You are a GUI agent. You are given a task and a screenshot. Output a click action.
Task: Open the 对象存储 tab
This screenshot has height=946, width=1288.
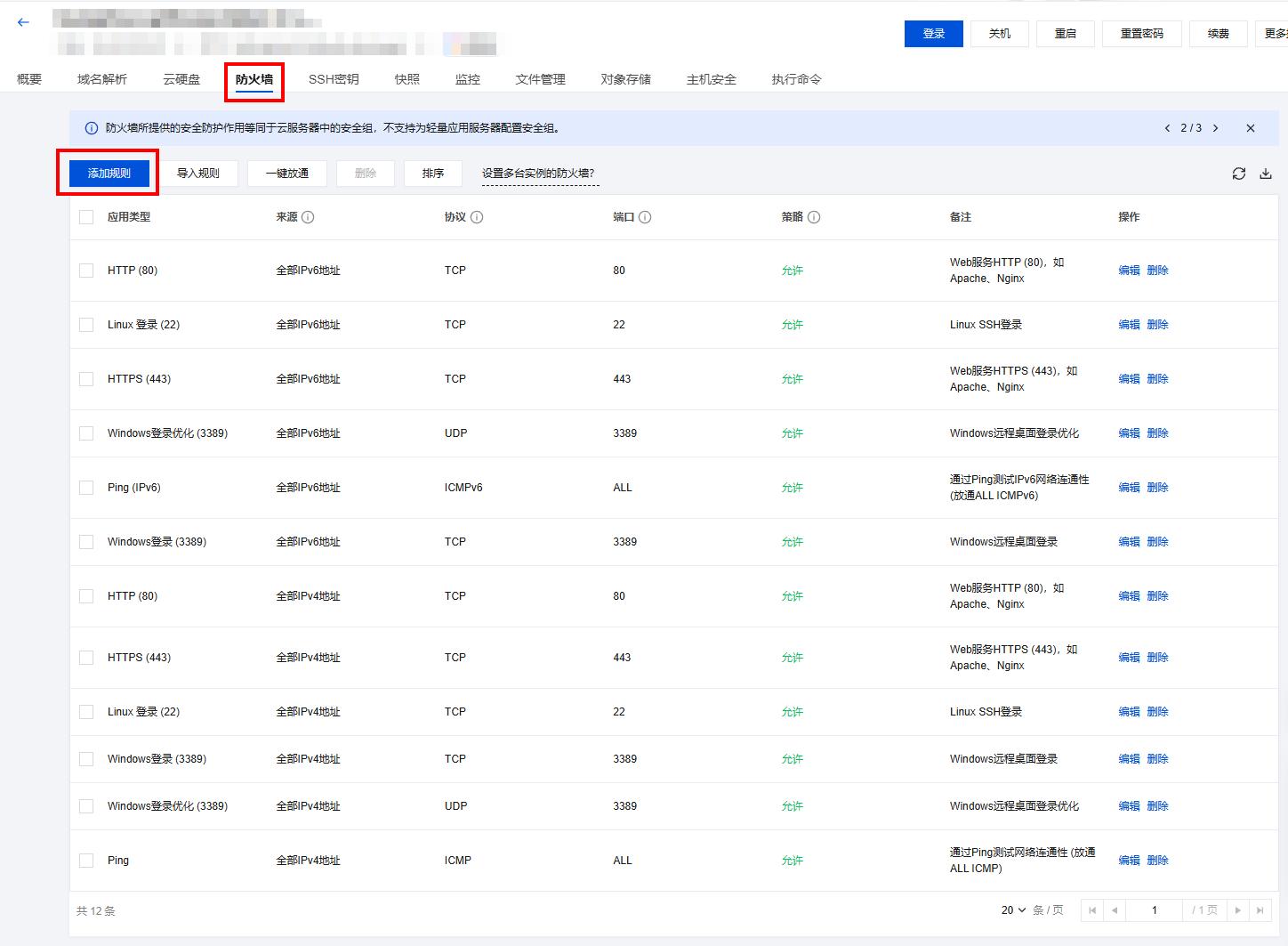(x=625, y=79)
